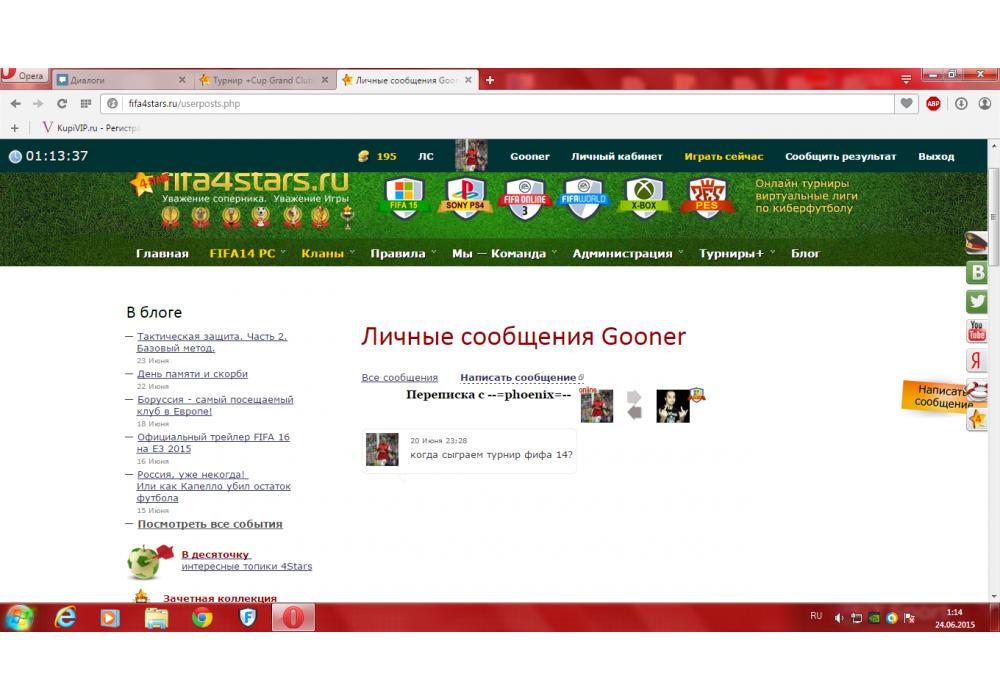
Task: Click the tab menu icon in title bar
Action: [906, 79]
